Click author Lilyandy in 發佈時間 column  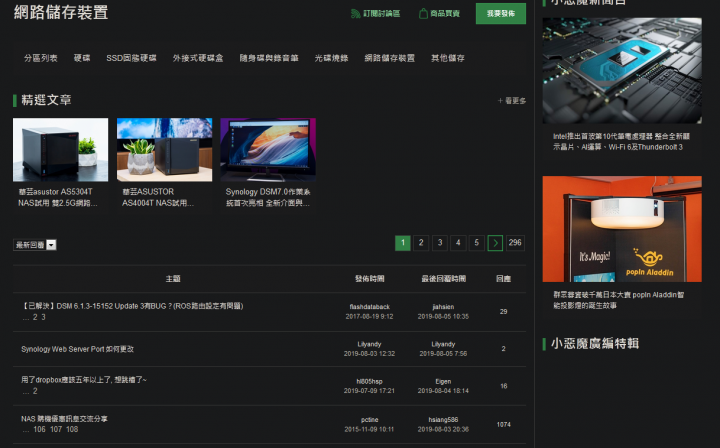[x=369, y=344]
